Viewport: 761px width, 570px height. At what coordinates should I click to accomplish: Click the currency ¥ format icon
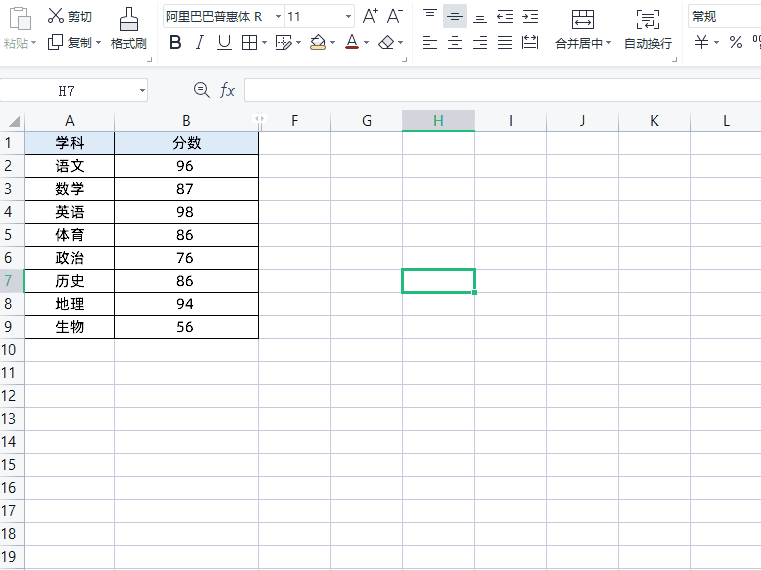coord(701,42)
